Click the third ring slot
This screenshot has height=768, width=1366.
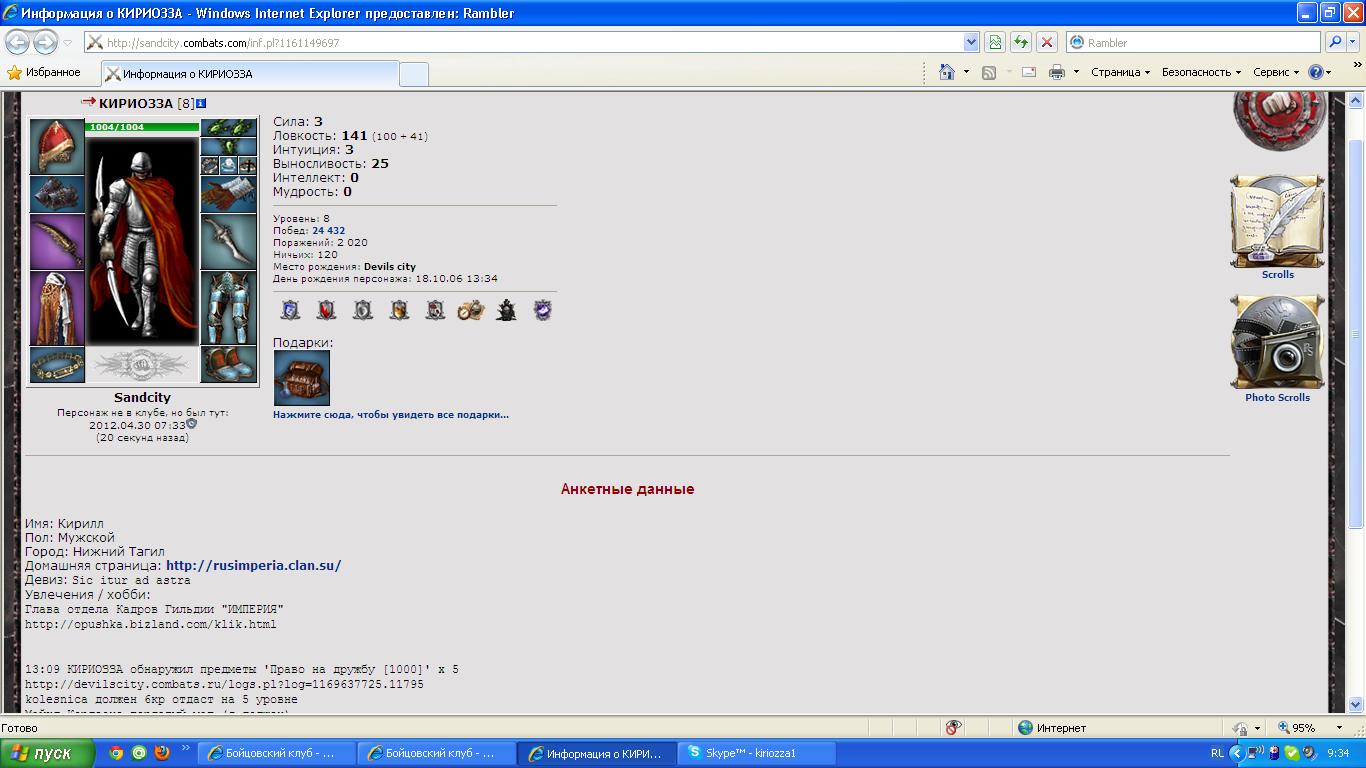tap(248, 166)
